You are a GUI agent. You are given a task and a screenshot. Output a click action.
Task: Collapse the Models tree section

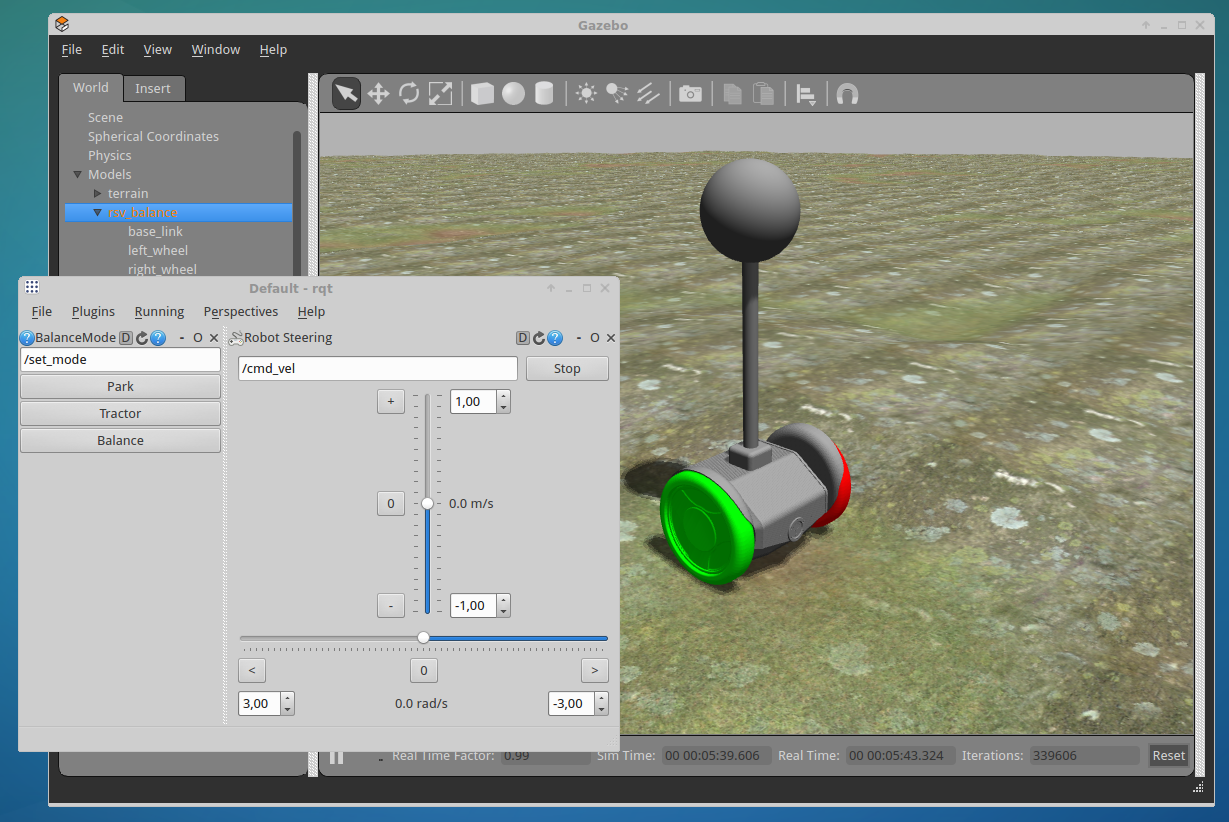click(x=78, y=175)
